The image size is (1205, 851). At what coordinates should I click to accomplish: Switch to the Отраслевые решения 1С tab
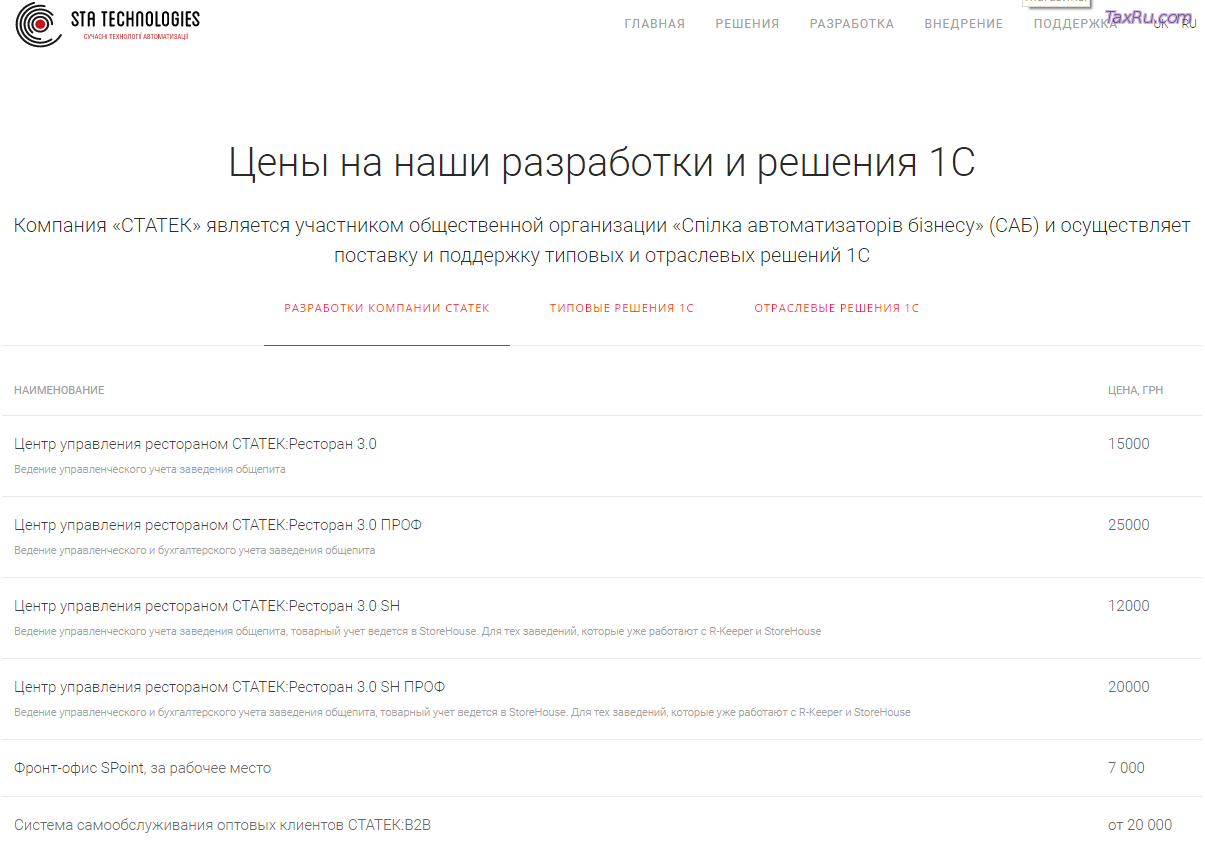click(836, 308)
